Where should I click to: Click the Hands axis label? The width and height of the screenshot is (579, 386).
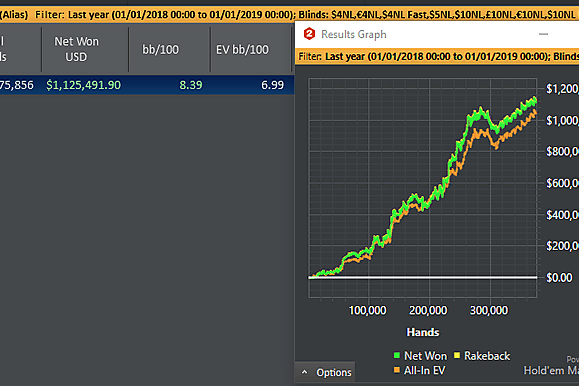point(423,332)
